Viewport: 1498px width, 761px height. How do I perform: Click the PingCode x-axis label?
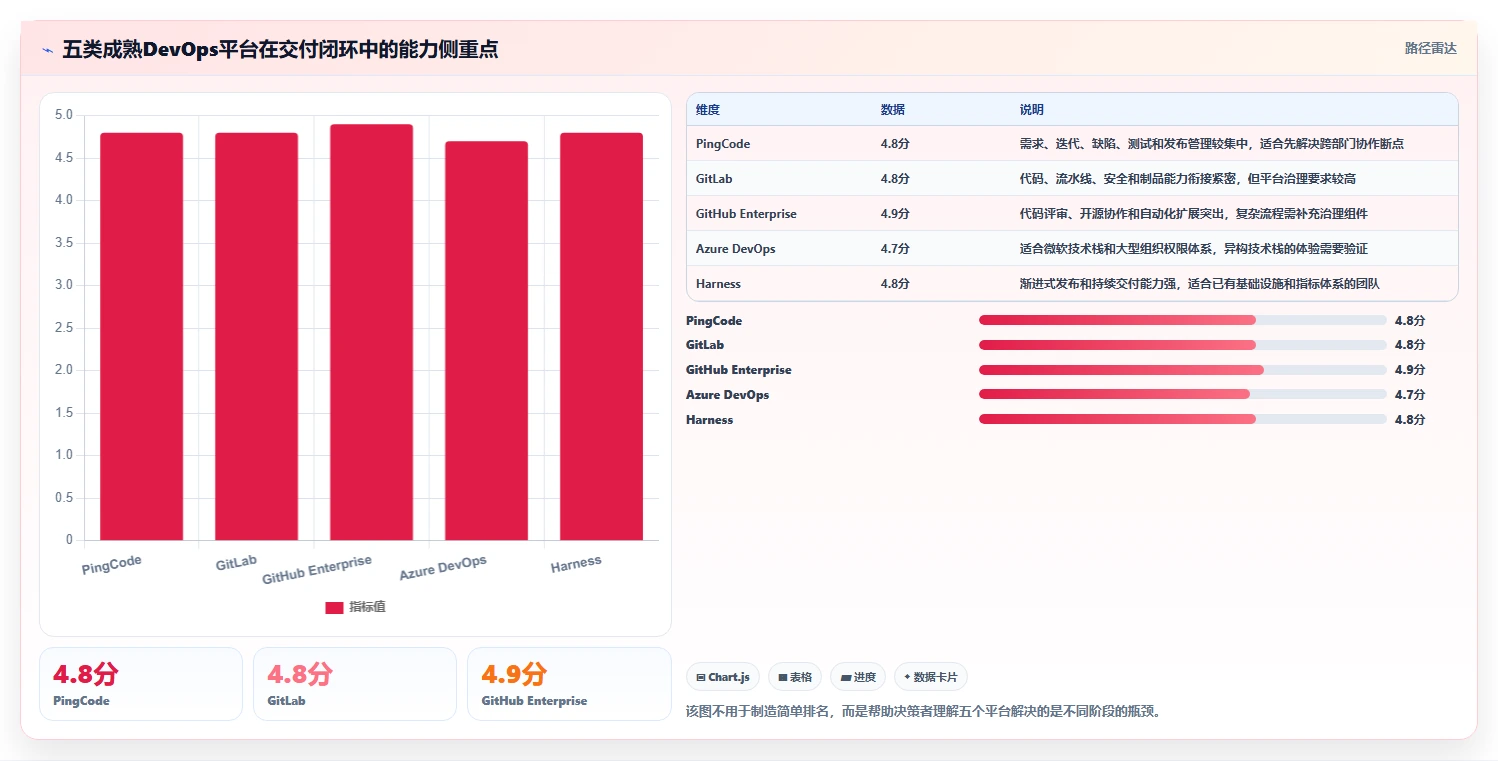click(x=112, y=565)
